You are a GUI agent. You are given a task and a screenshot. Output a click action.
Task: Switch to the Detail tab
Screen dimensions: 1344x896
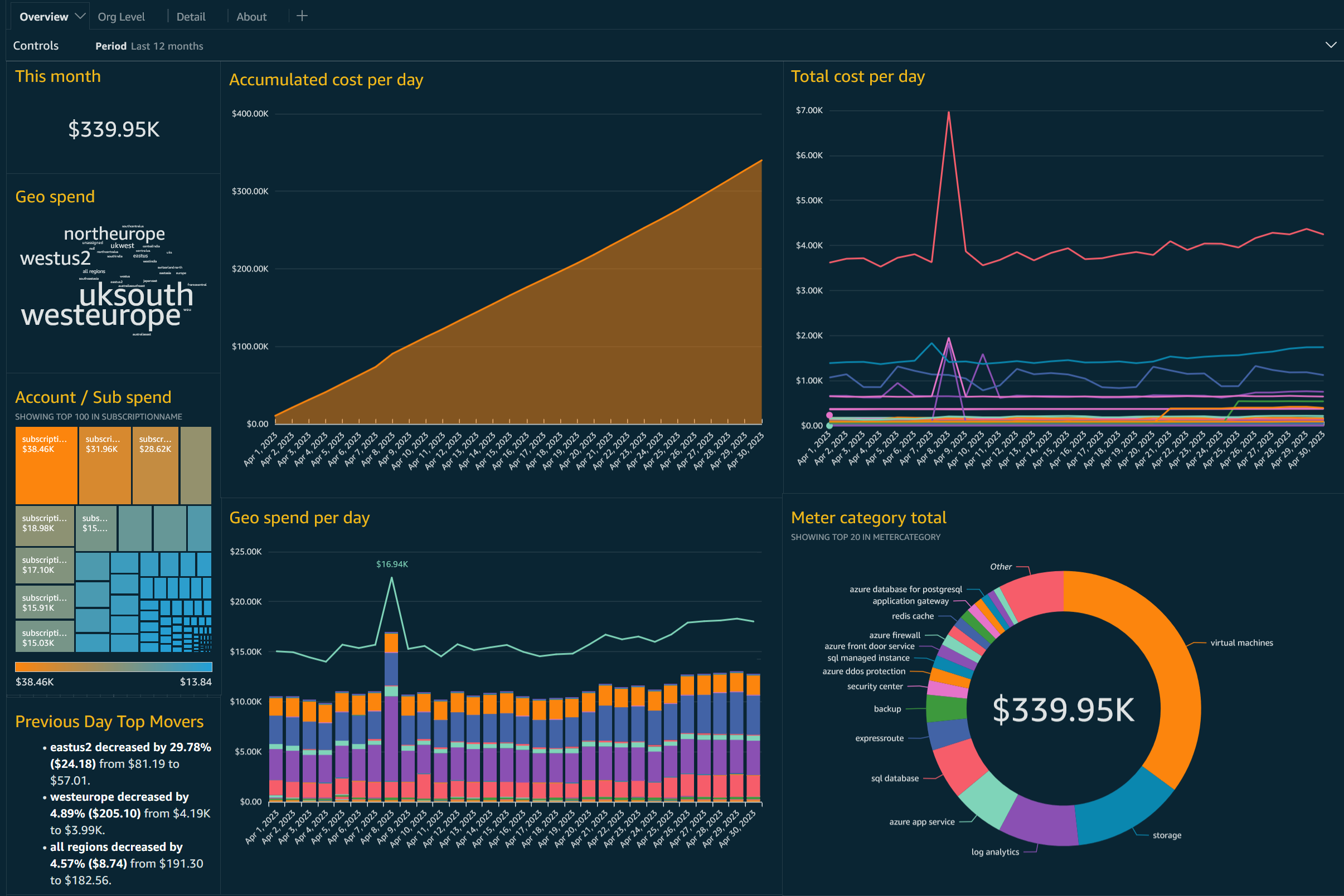(191, 17)
